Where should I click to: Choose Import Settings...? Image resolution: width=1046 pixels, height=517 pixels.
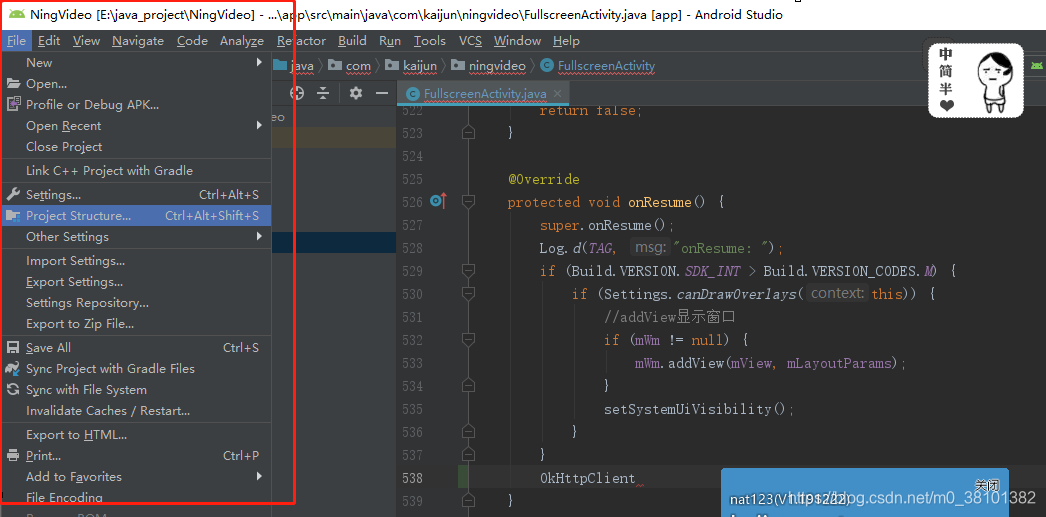tap(136, 261)
